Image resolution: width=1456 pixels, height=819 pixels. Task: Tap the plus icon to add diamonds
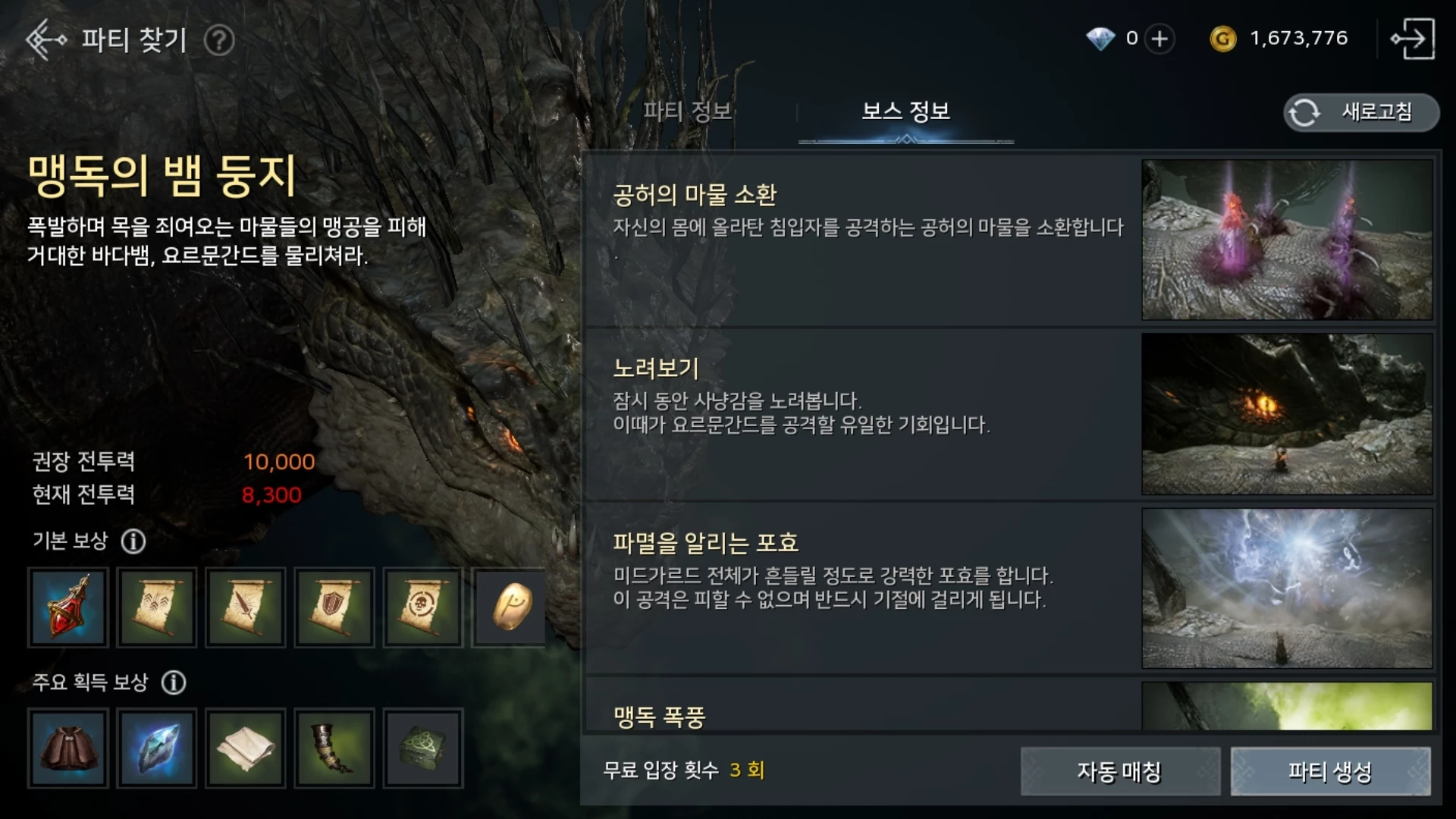(1159, 39)
